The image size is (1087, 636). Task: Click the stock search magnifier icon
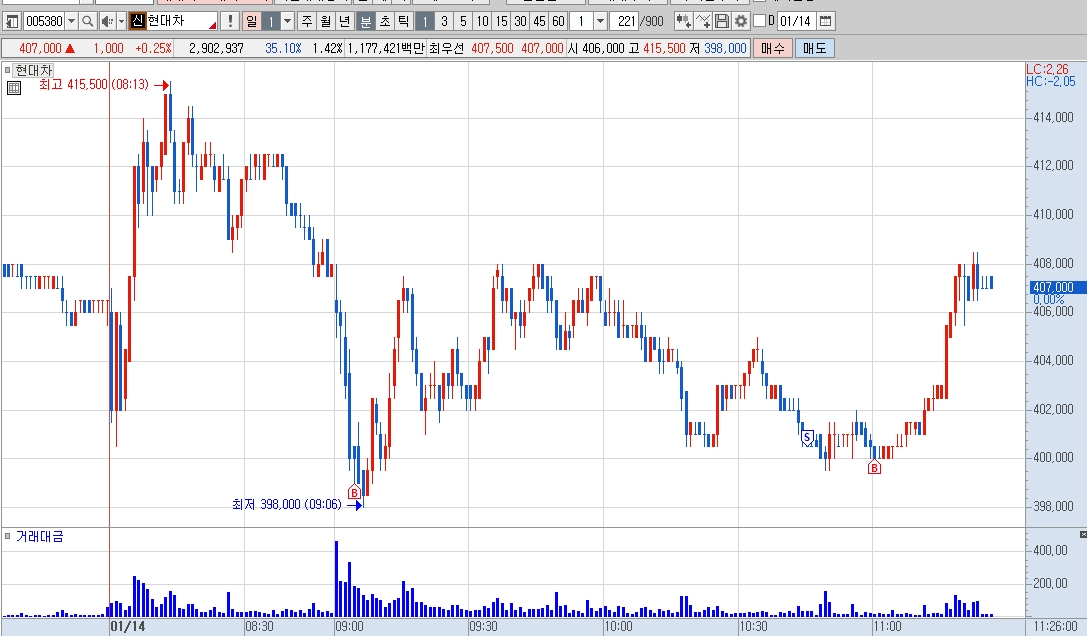[x=87, y=22]
